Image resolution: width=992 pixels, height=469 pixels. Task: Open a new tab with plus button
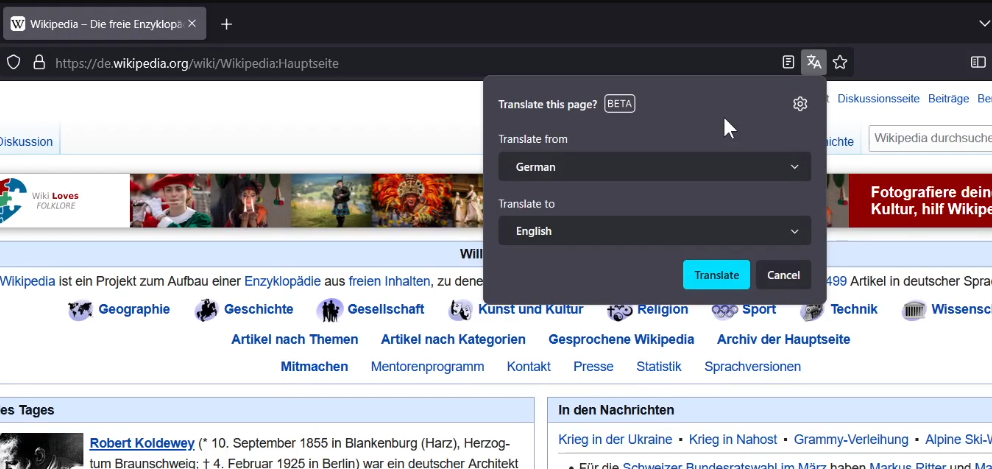[x=226, y=24]
